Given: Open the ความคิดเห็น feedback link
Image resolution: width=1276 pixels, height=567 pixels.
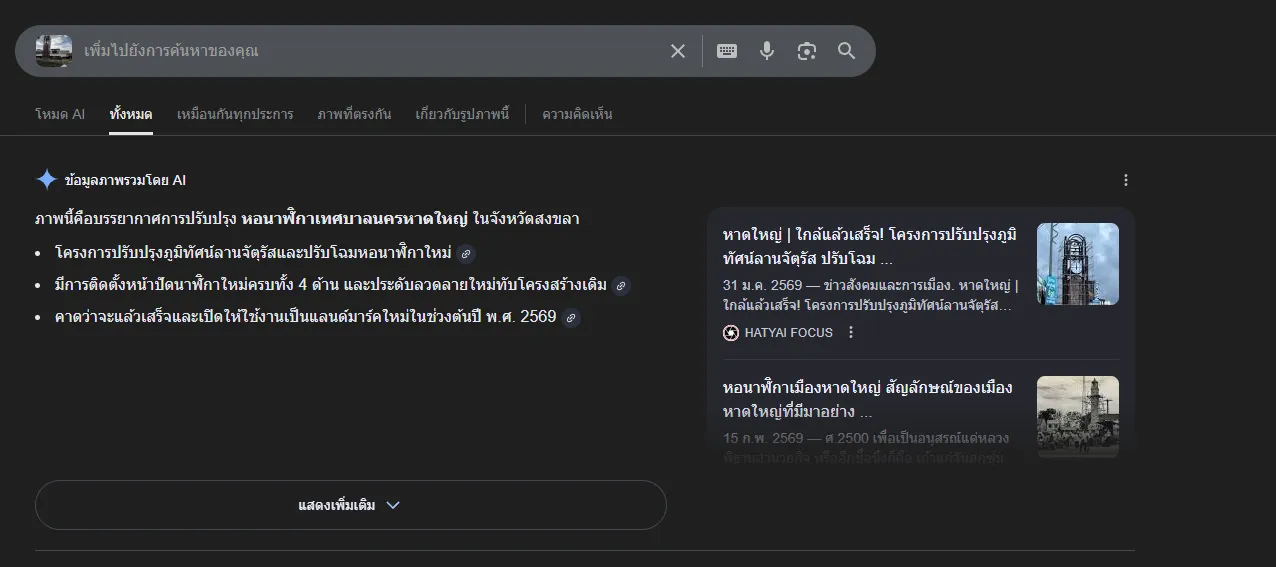Looking at the screenshot, I should click(577, 114).
